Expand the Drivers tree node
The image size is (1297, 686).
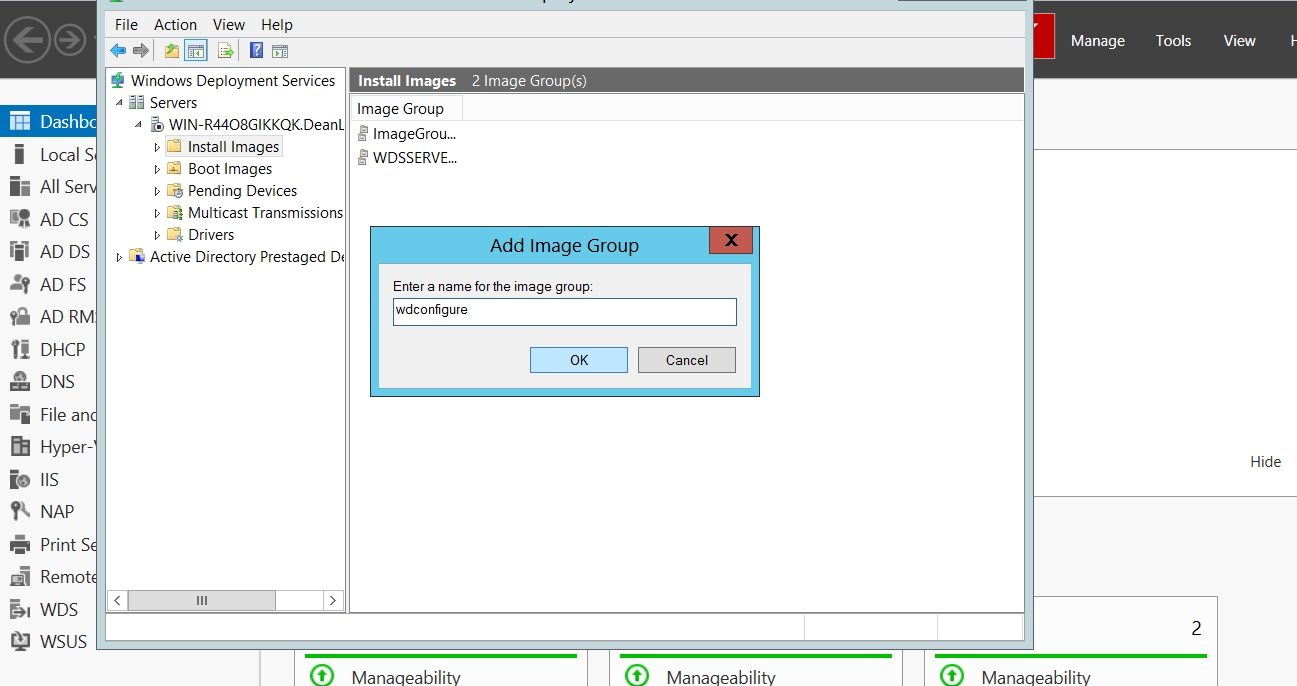tap(157, 235)
